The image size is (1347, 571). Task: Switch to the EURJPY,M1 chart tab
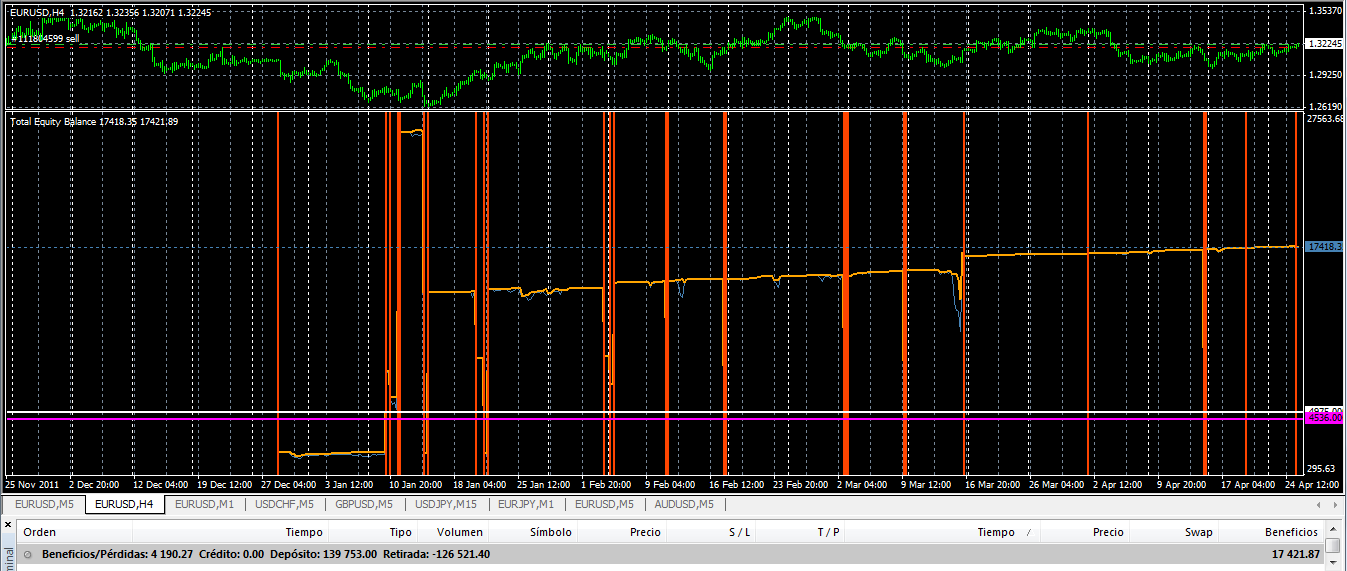(526, 504)
